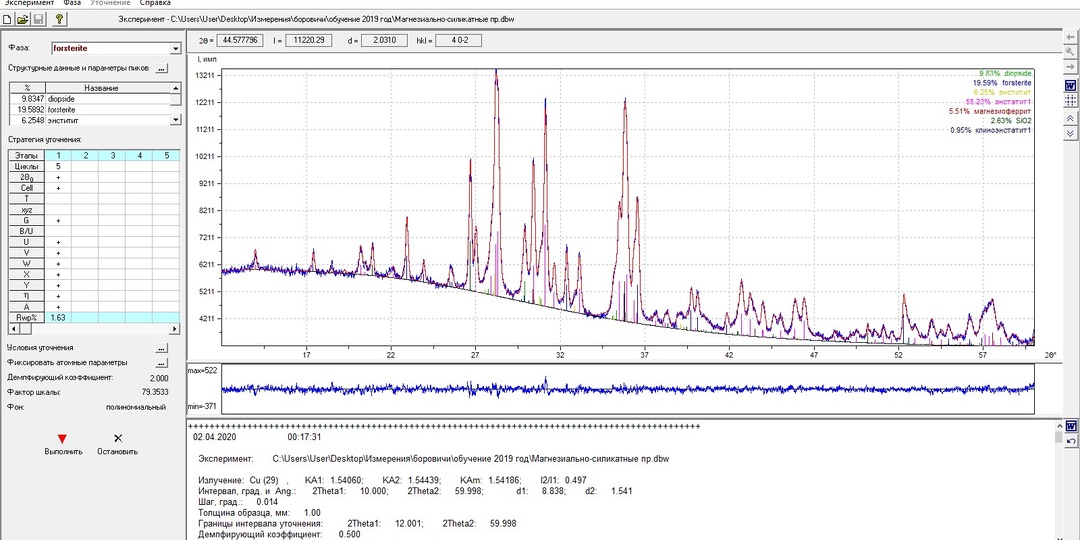Click the log panel scrollbar up arrow

pos(1059,426)
